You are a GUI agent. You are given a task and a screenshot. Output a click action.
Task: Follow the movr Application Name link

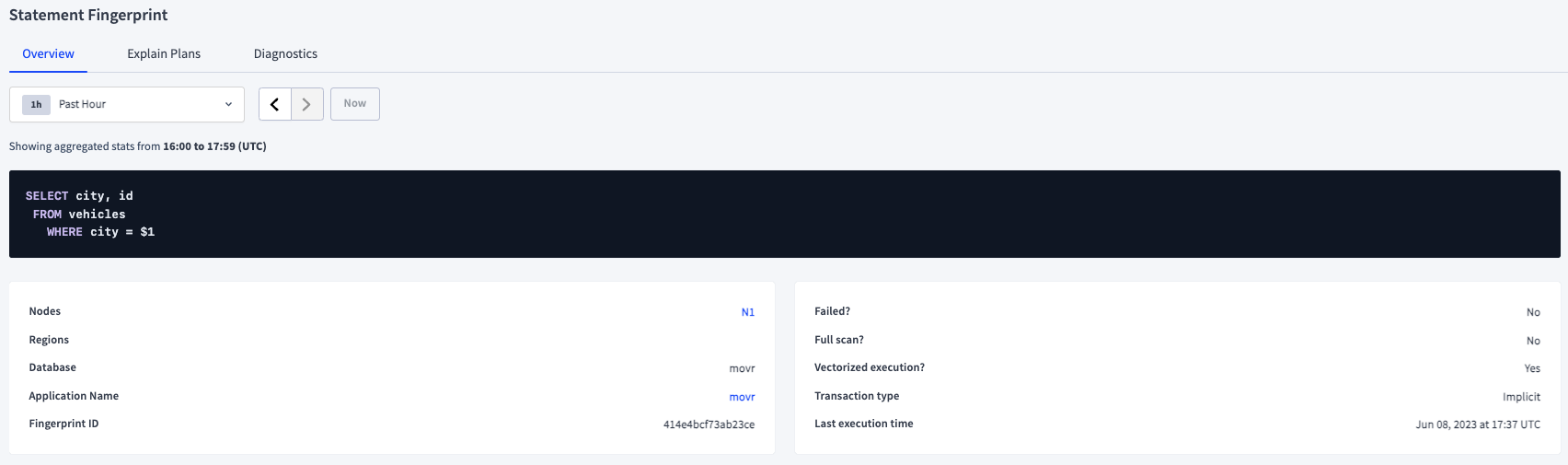point(742,397)
